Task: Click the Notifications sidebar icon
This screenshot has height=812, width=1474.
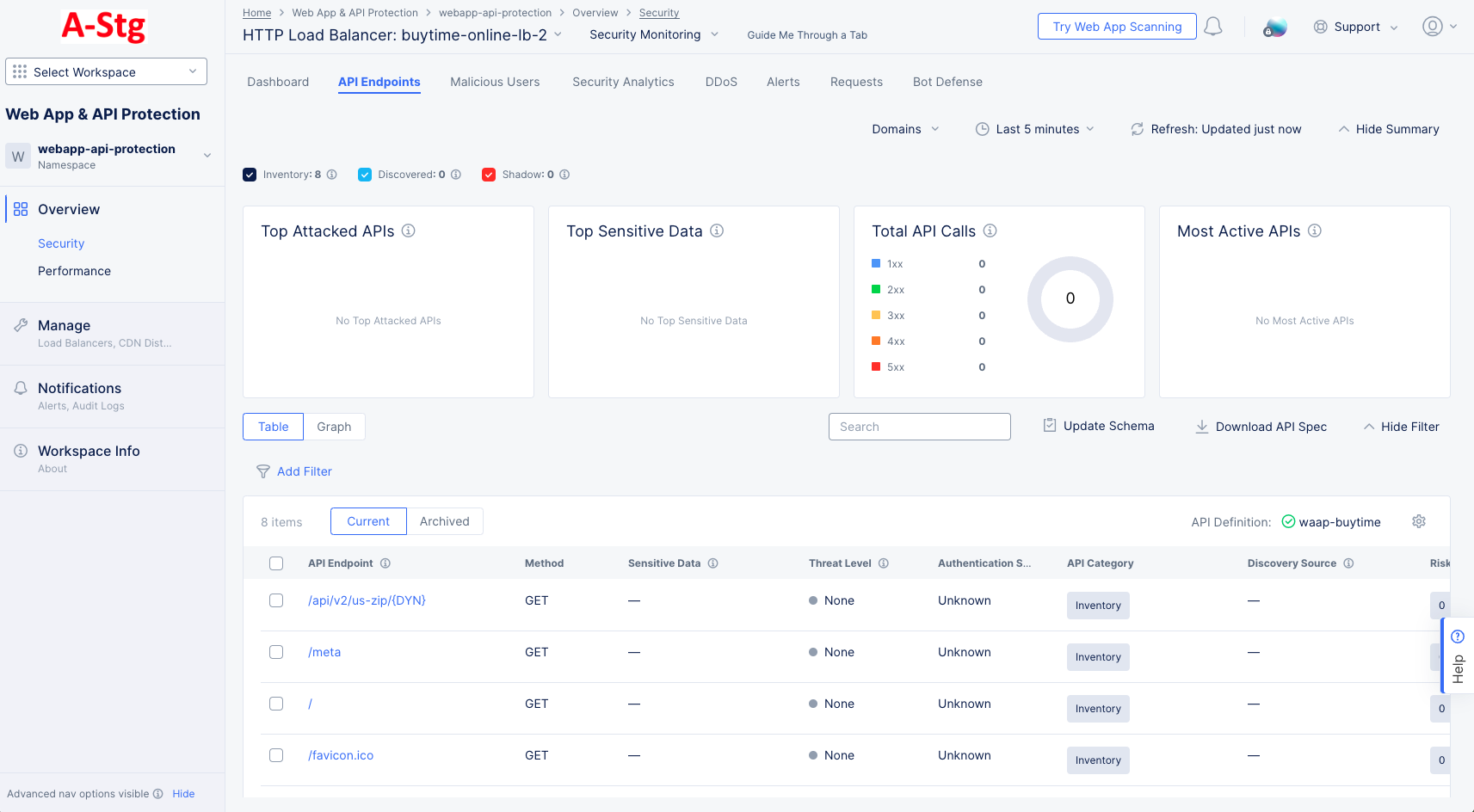Action: click(x=20, y=387)
